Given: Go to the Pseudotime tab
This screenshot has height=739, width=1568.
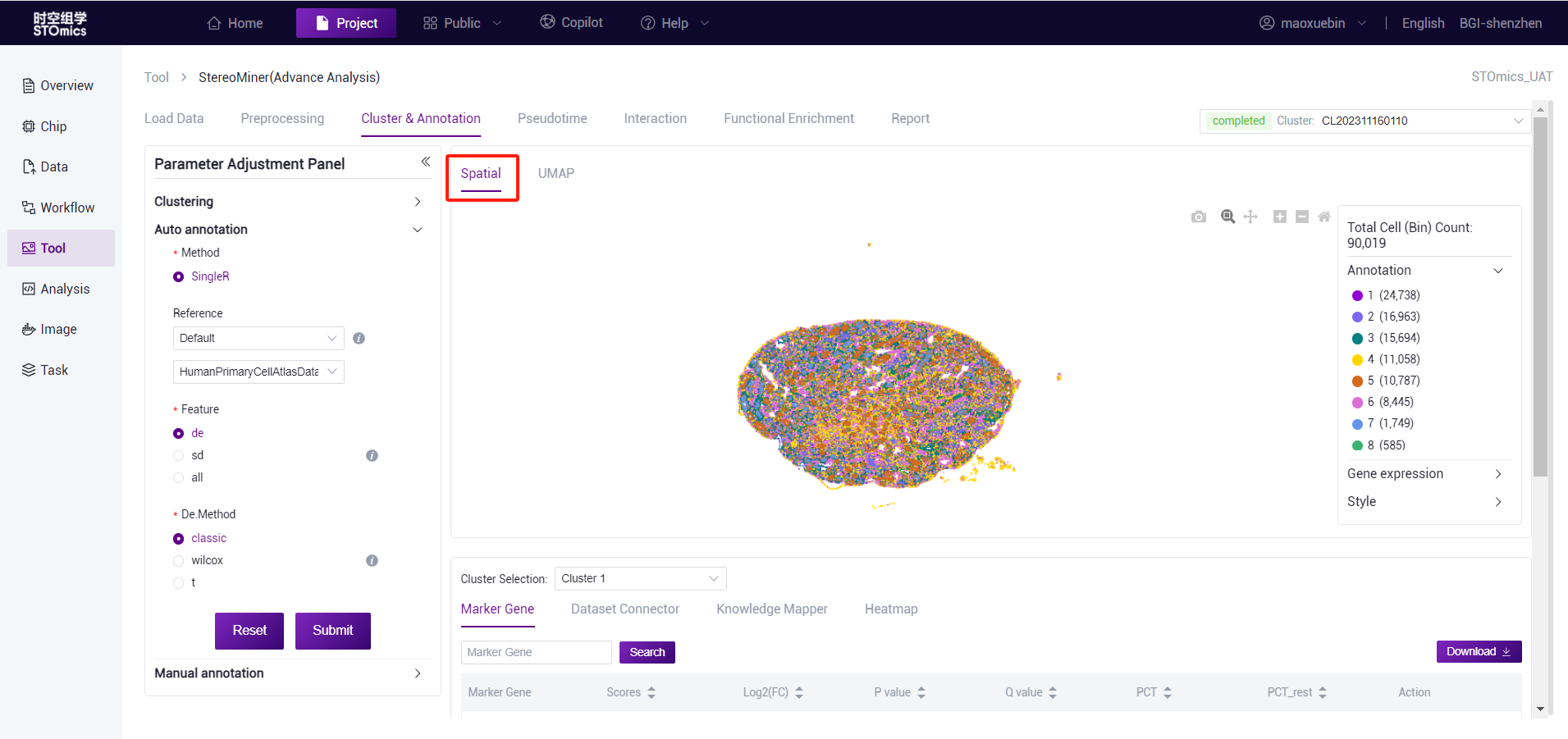Looking at the screenshot, I should point(552,118).
